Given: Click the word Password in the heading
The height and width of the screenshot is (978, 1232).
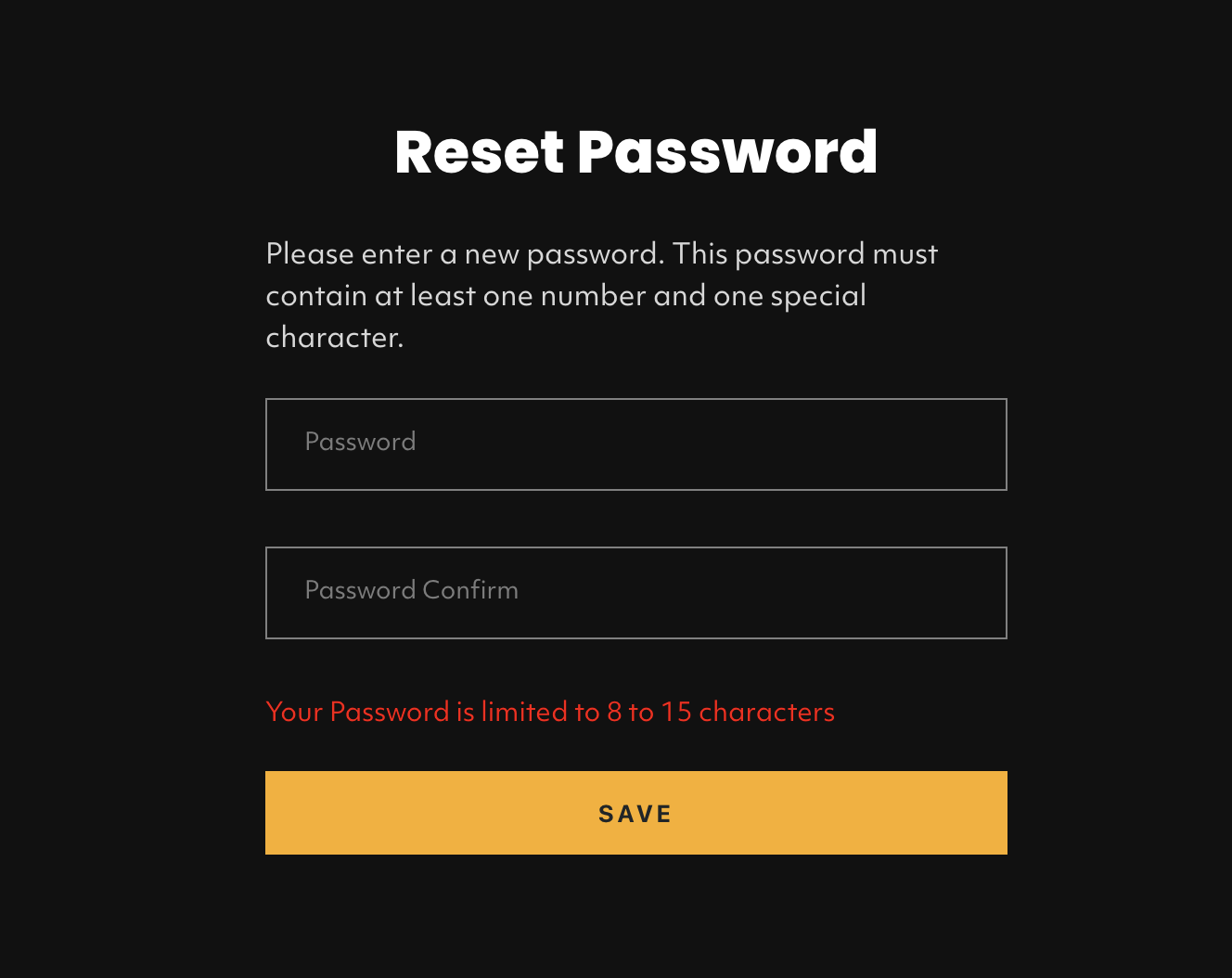Looking at the screenshot, I should tap(727, 151).
